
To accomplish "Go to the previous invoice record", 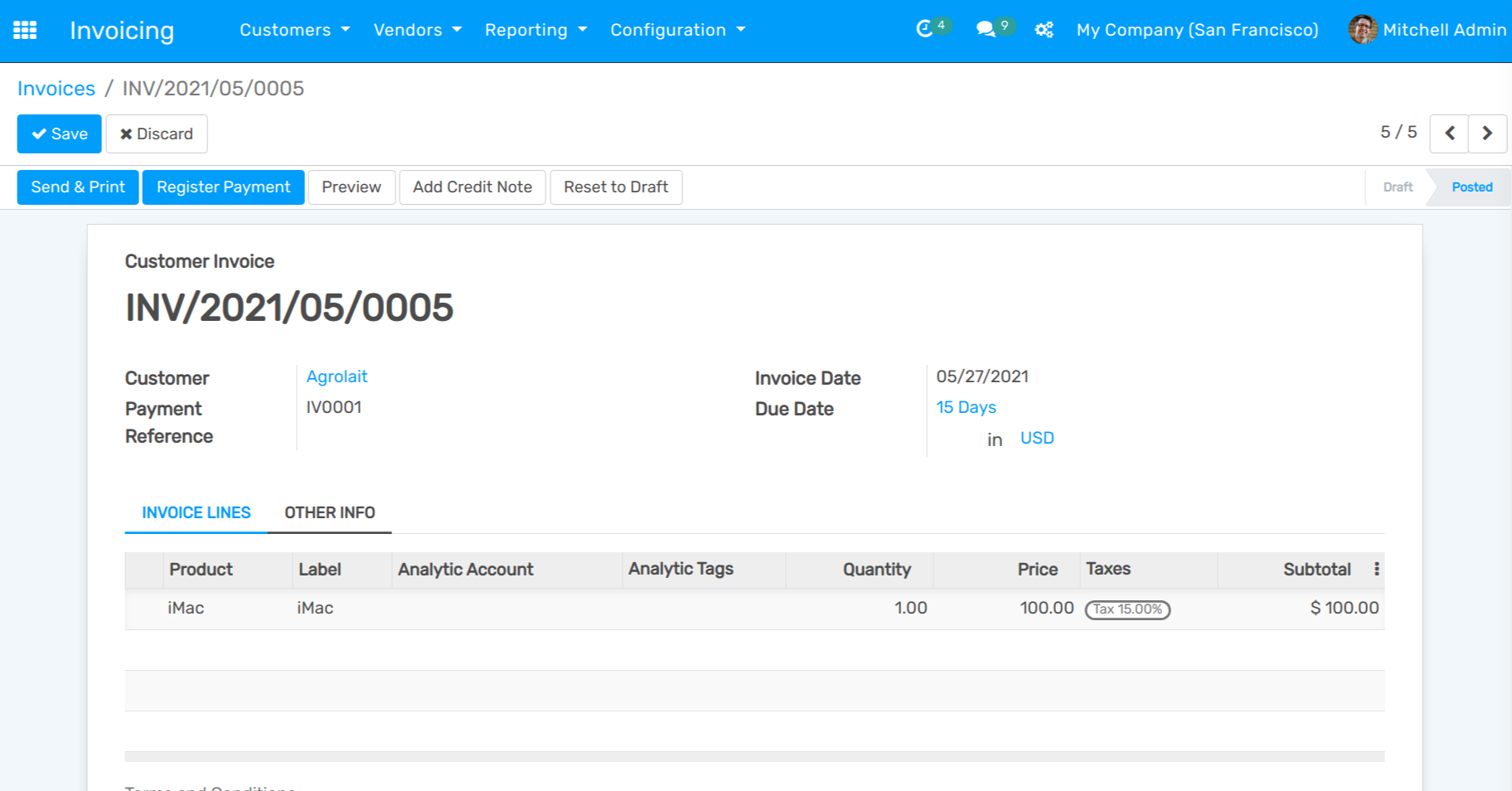I will (x=1449, y=133).
